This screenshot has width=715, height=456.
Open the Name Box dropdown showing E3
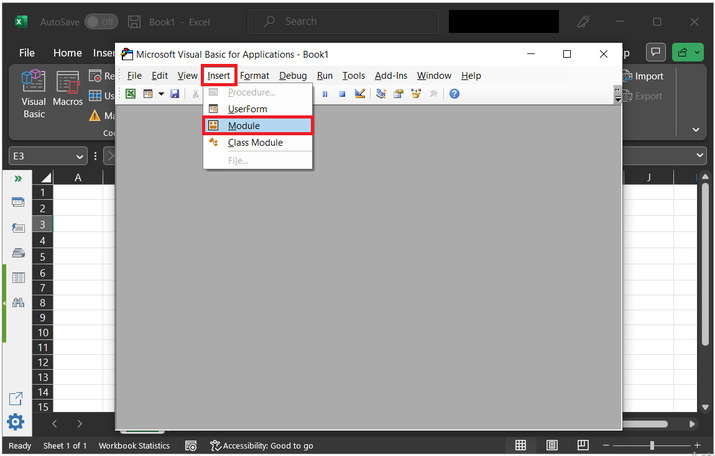(x=80, y=157)
